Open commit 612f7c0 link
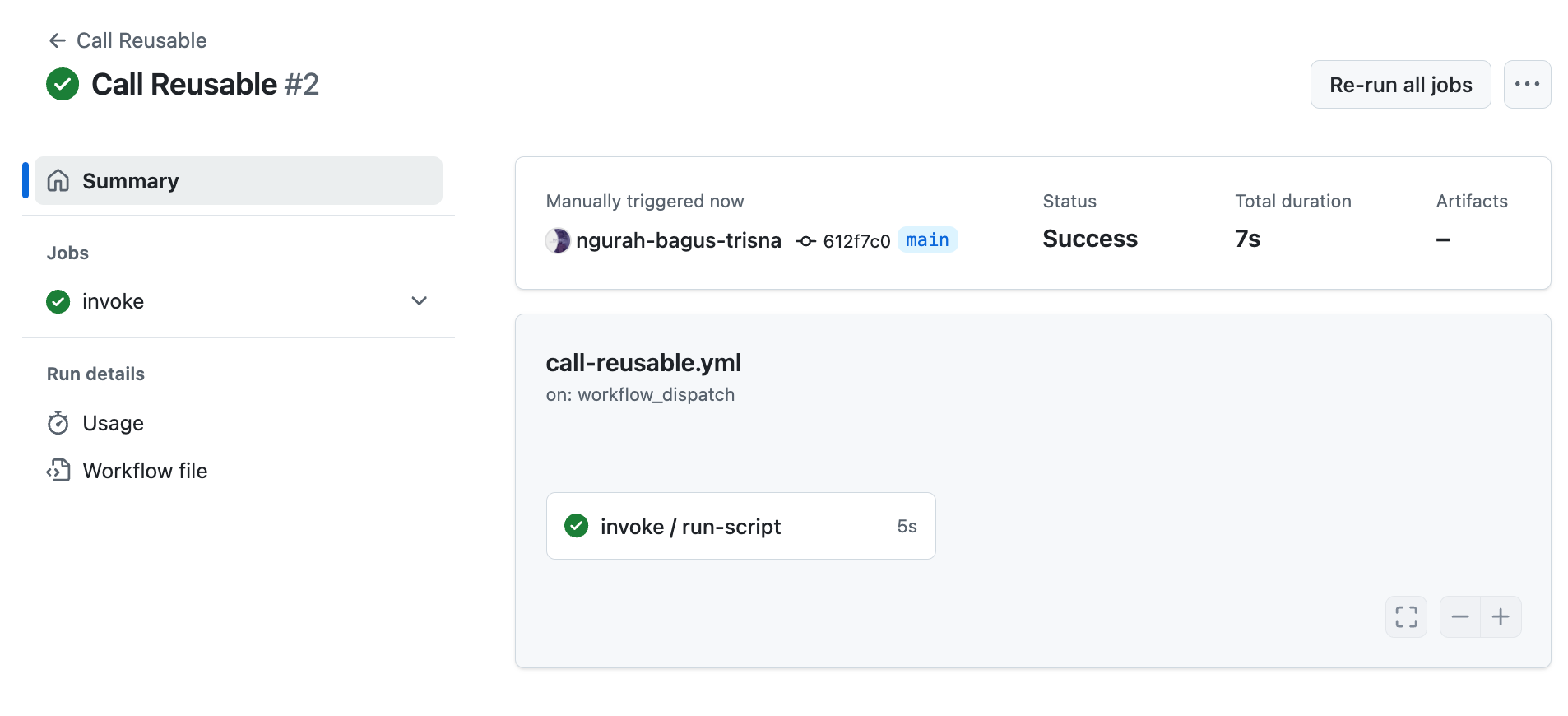The height and width of the screenshot is (716, 1568). [856, 241]
